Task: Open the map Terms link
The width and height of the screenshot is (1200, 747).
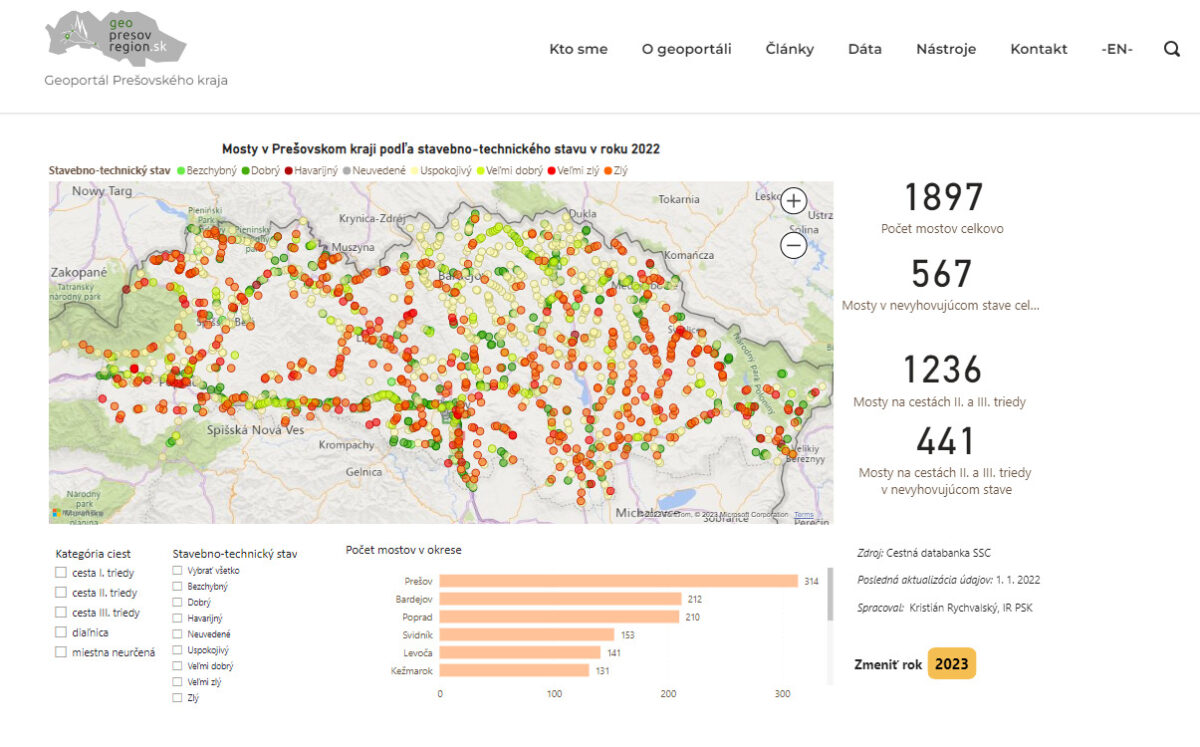Action: (x=804, y=515)
